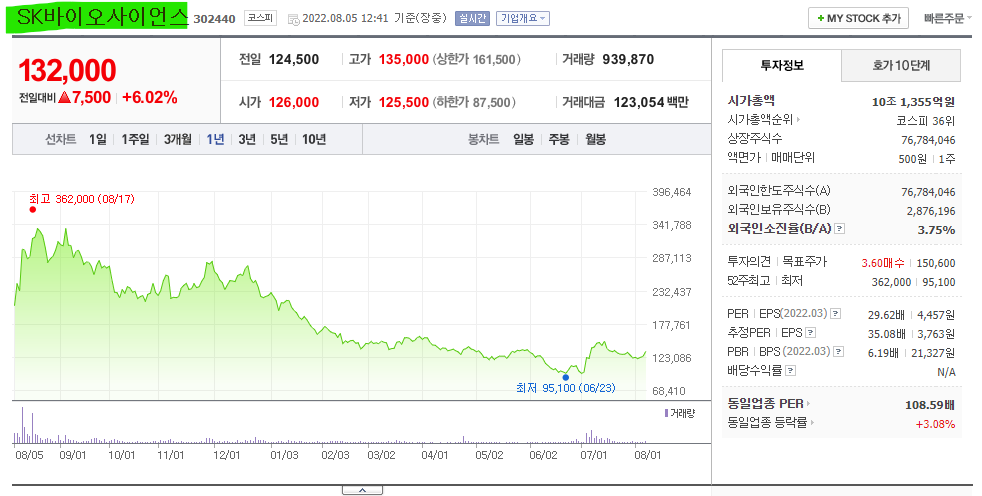The height and width of the screenshot is (496, 982).
Task: Select the 3년 line chart period
Action: 247,139
